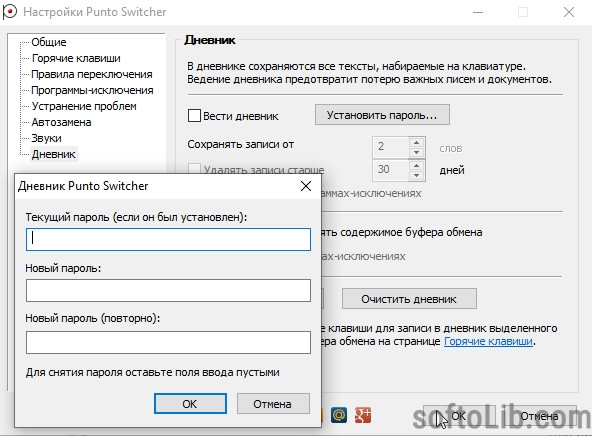Image resolution: width=592 pixels, height=436 pixels.
Task: Select Общие in the settings tree
Action: 49,42
